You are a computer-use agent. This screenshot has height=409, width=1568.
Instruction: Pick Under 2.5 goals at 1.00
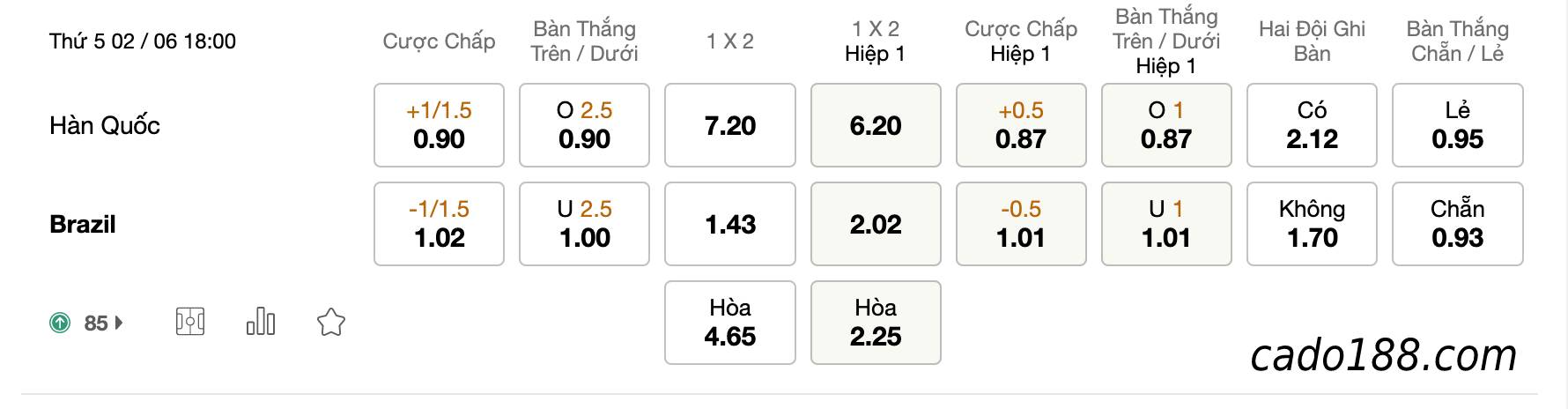click(x=584, y=224)
